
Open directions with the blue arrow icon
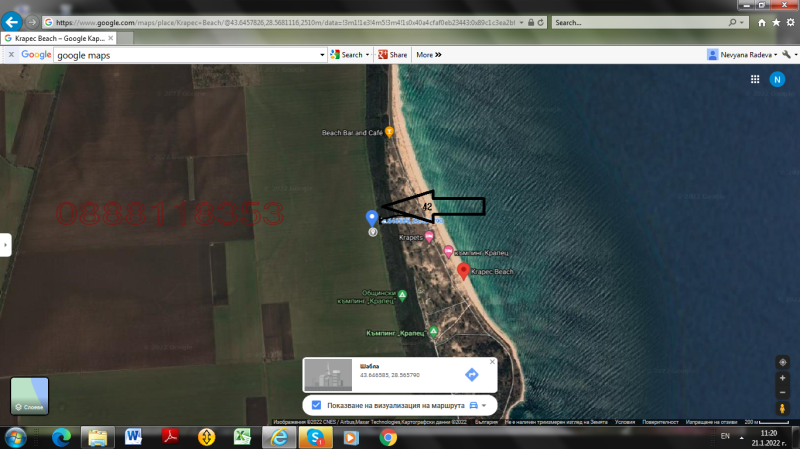tap(472, 374)
